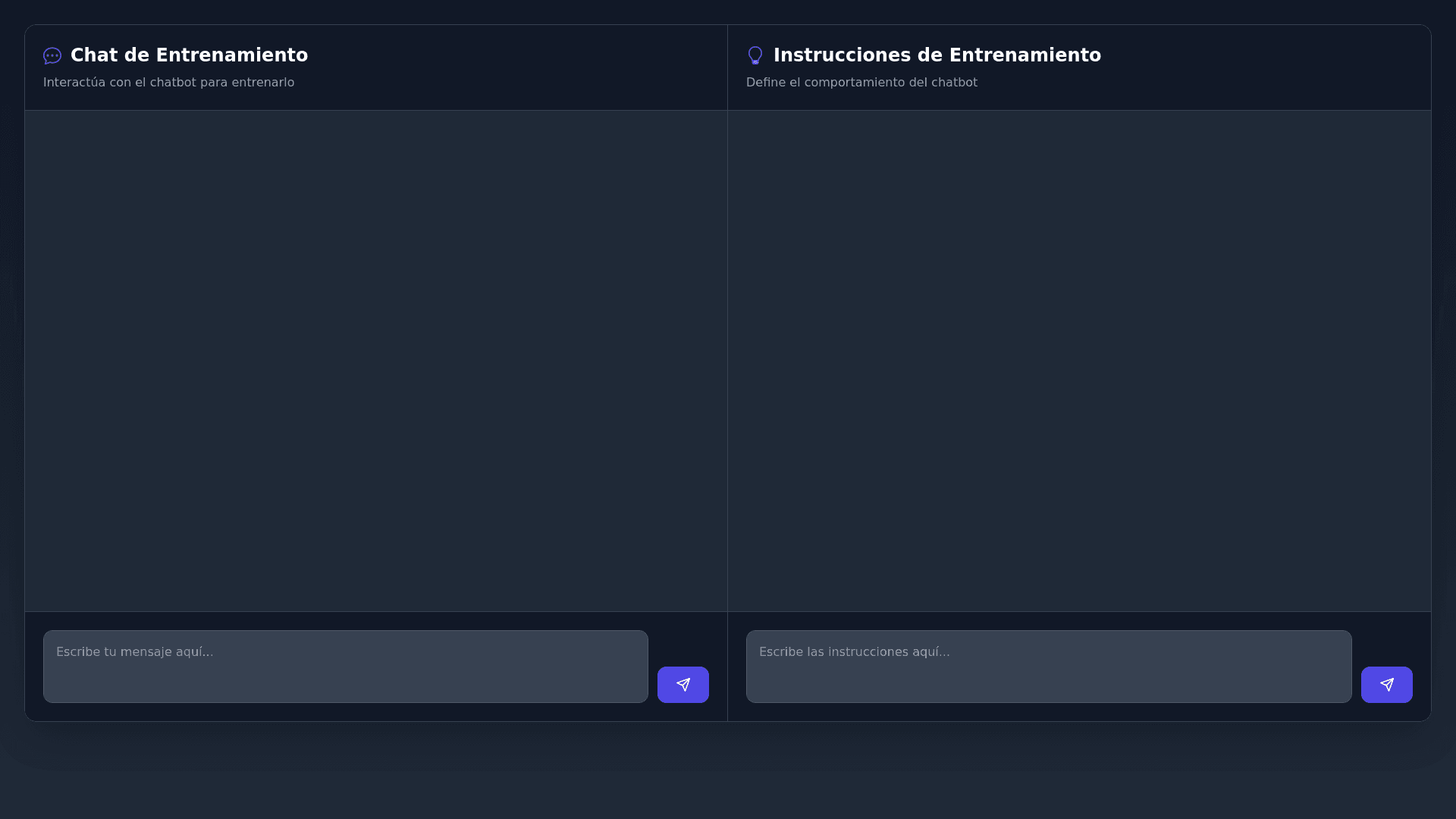Viewport: 1456px width, 819px height.
Task: Focus the 'Escribe tu mensaje aquí' field
Action: (x=345, y=666)
